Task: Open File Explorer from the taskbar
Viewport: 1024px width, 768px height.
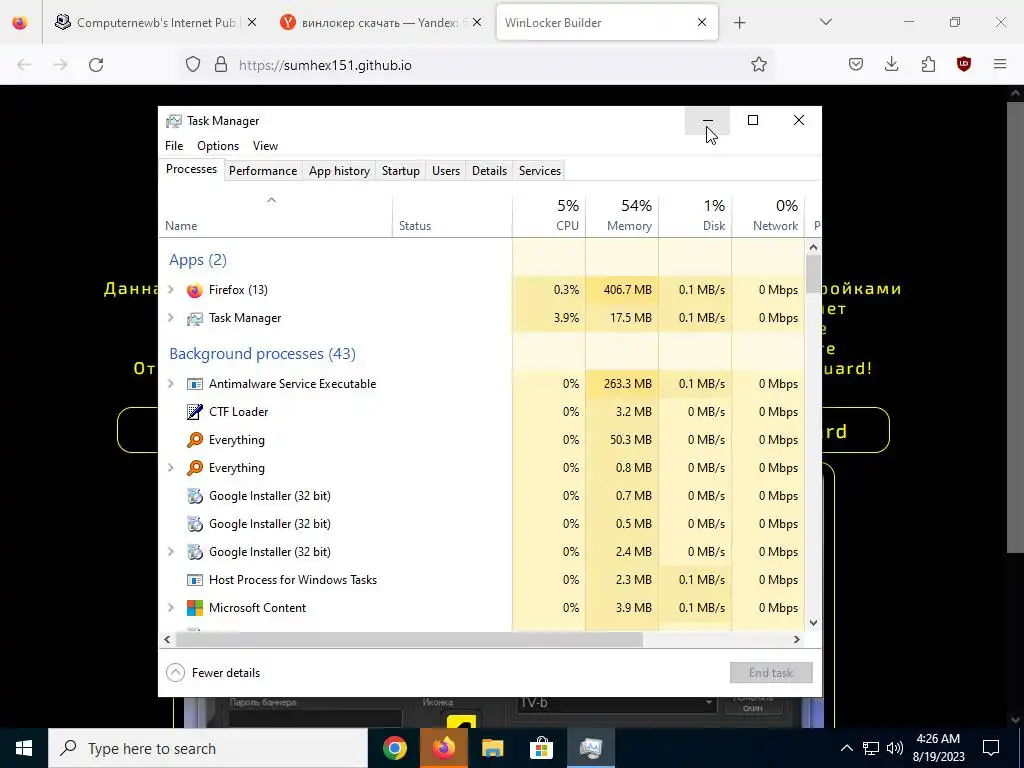Action: pyautogui.click(x=492, y=748)
